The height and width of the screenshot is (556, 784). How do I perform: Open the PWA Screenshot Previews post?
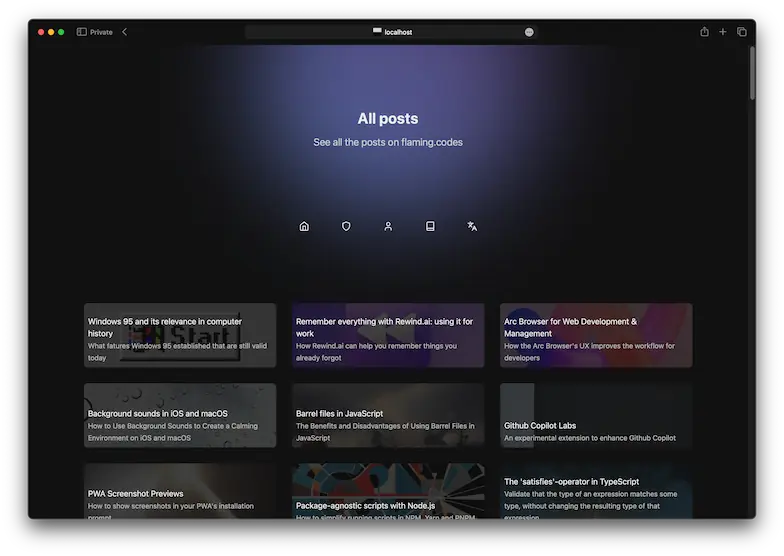coord(180,491)
